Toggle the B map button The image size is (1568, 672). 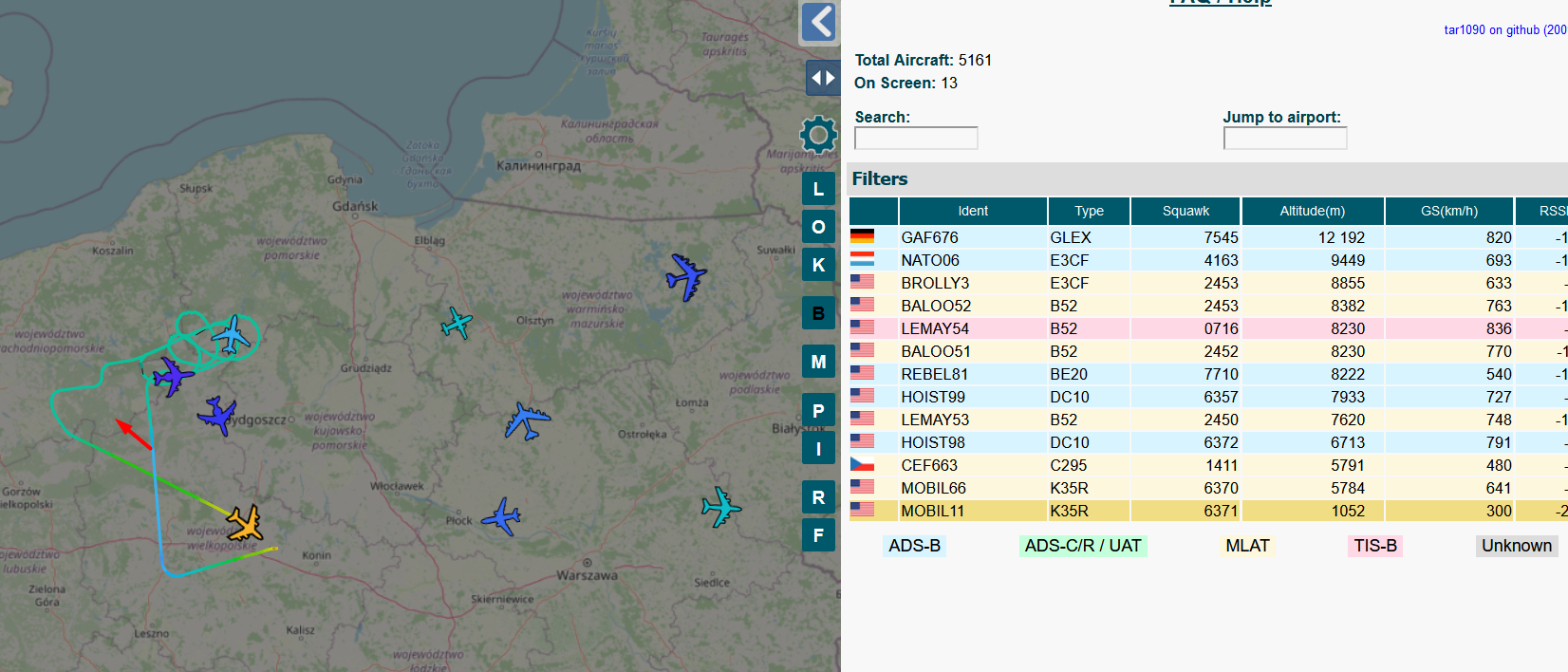click(818, 313)
